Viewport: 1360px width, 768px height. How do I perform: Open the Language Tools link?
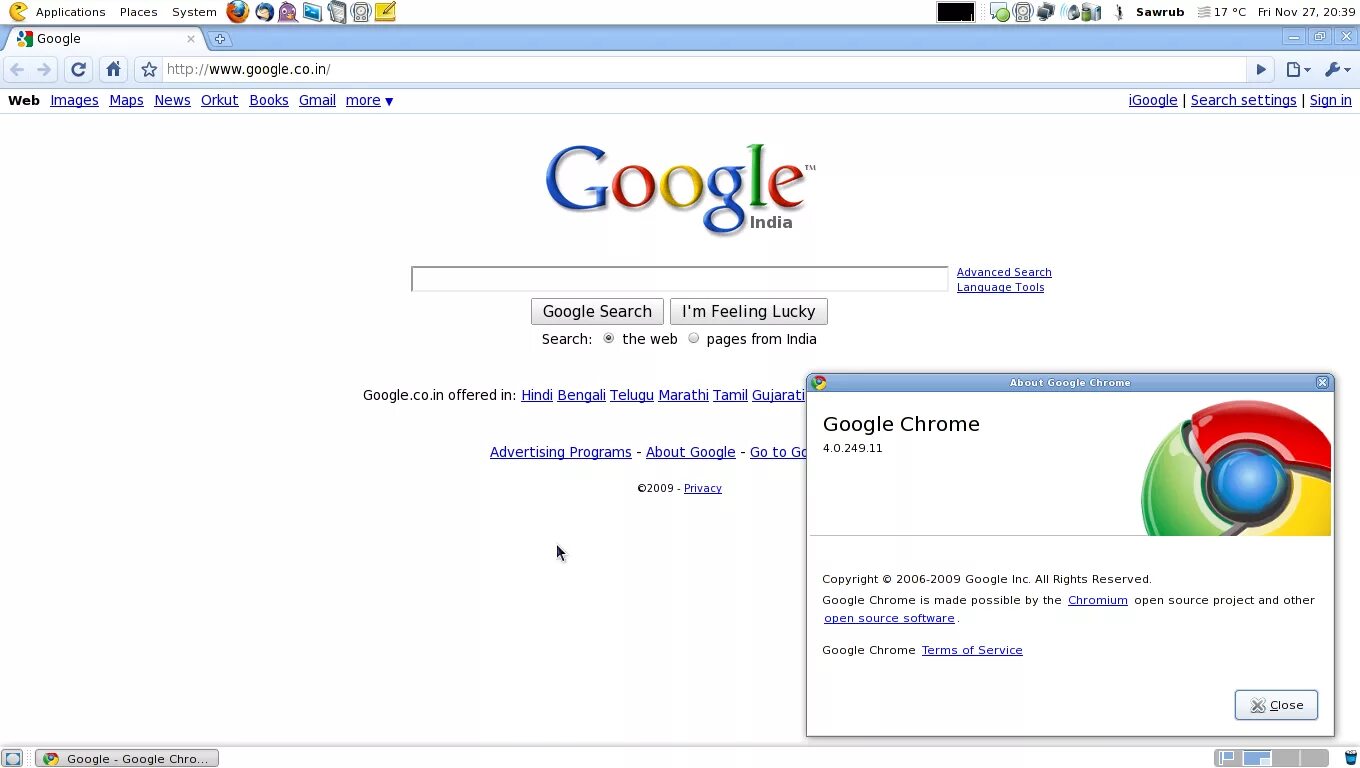pyautogui.click(x=1000, y=287)
